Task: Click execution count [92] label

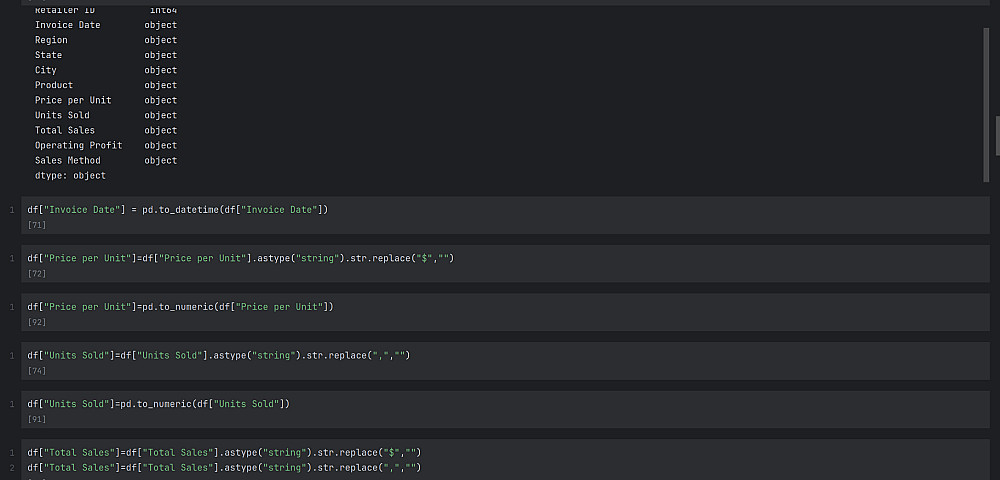Action: tap(37, 322)
